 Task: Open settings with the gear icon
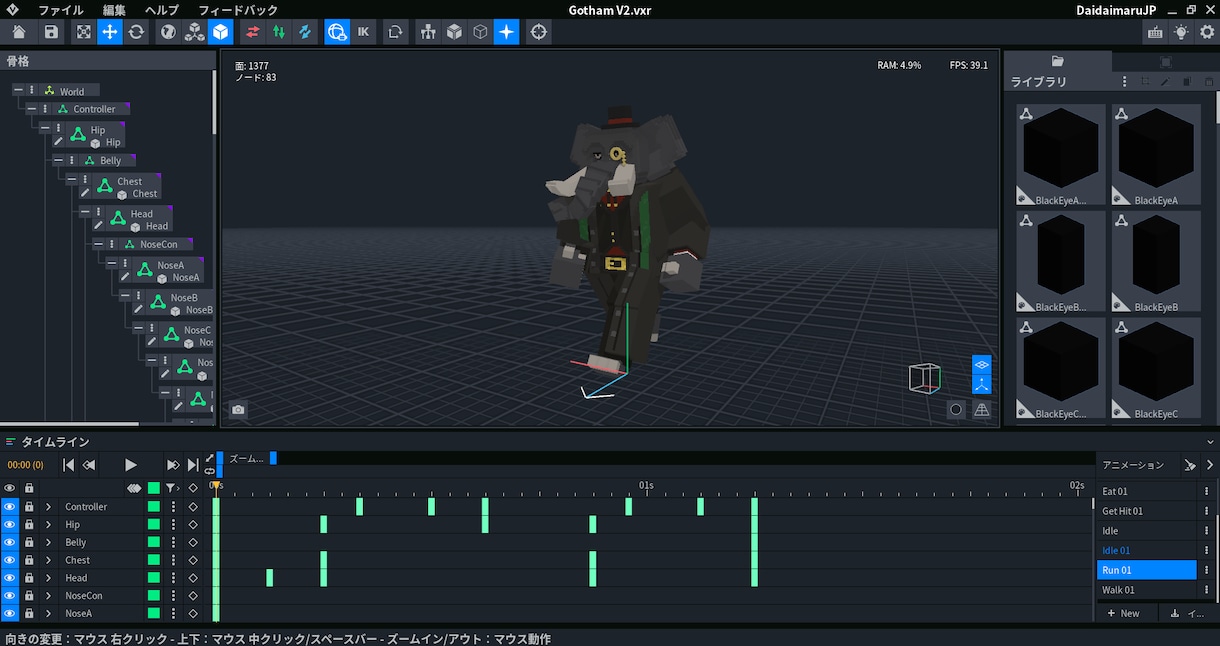1207,32
